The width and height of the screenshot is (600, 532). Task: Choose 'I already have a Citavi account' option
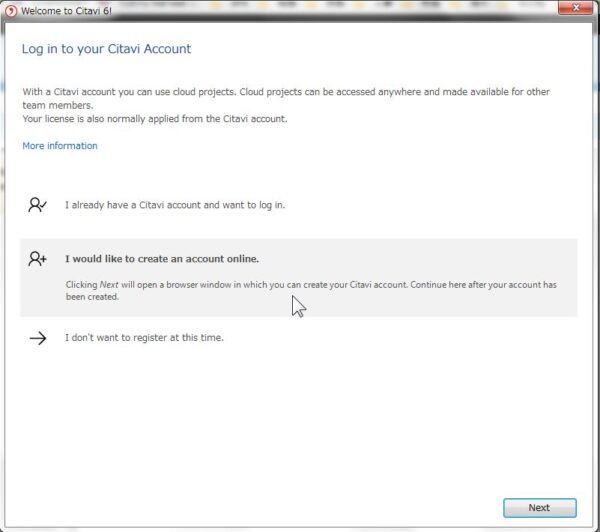(x=175, y=205)
